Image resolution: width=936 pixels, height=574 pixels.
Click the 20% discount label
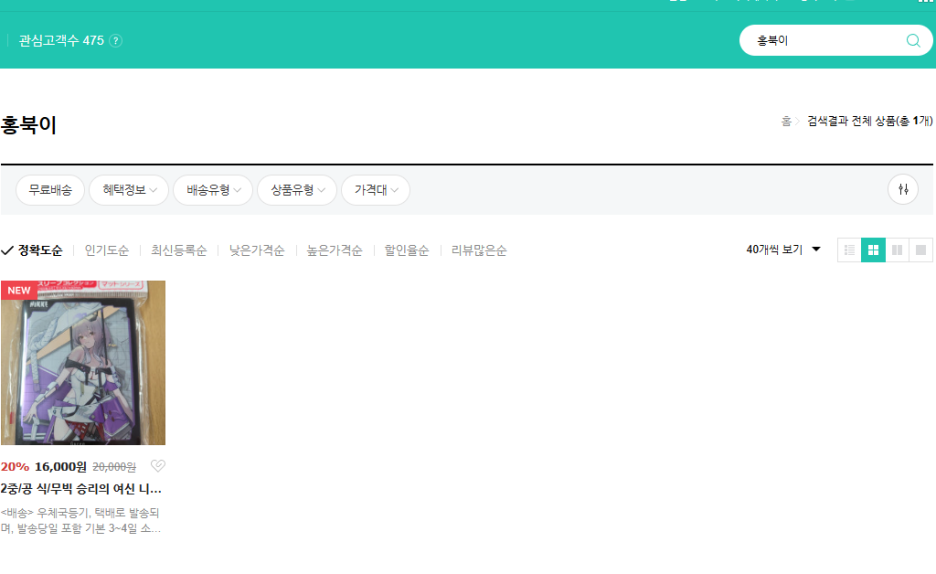click(x=15, y=467)
